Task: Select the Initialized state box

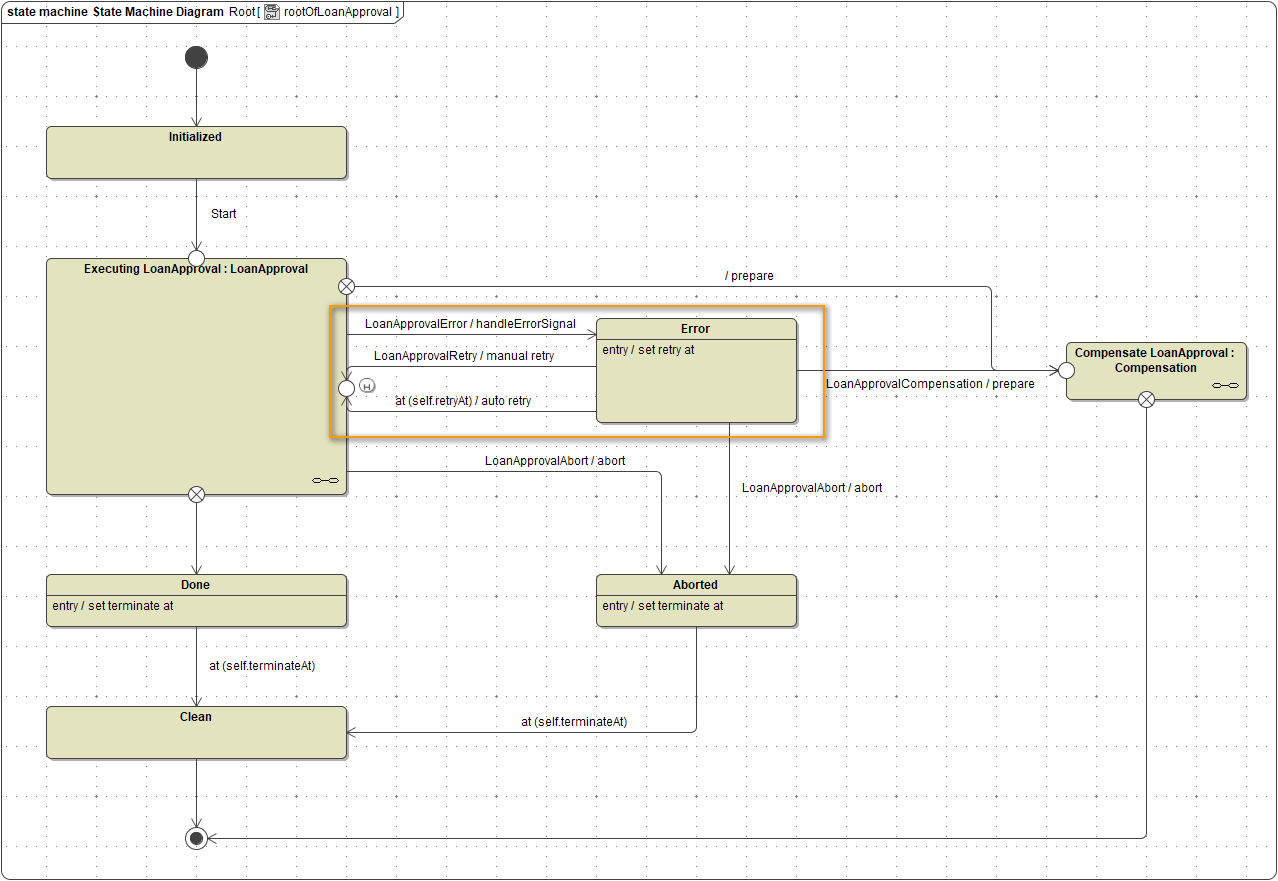Action: [196, 152]
